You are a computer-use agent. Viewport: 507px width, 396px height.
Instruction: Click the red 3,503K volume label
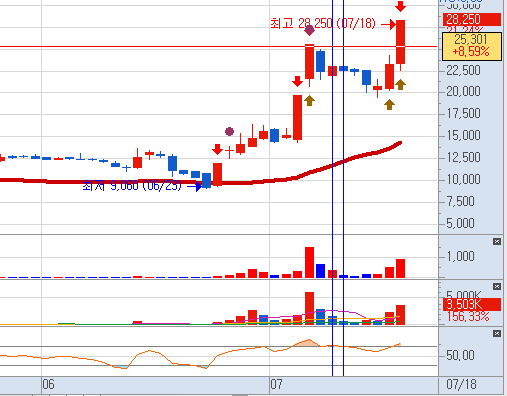point(472,304)
